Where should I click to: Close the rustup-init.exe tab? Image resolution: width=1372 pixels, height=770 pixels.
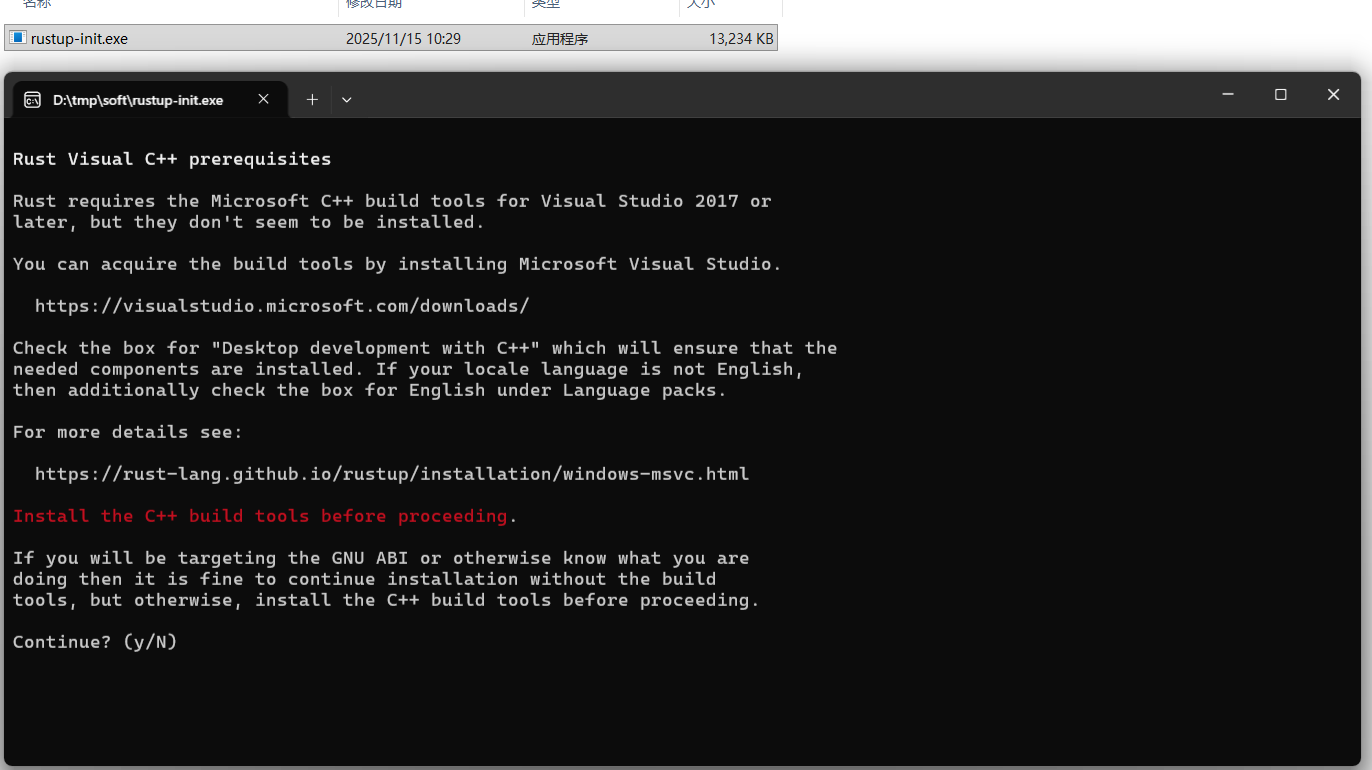coord(263,99)
